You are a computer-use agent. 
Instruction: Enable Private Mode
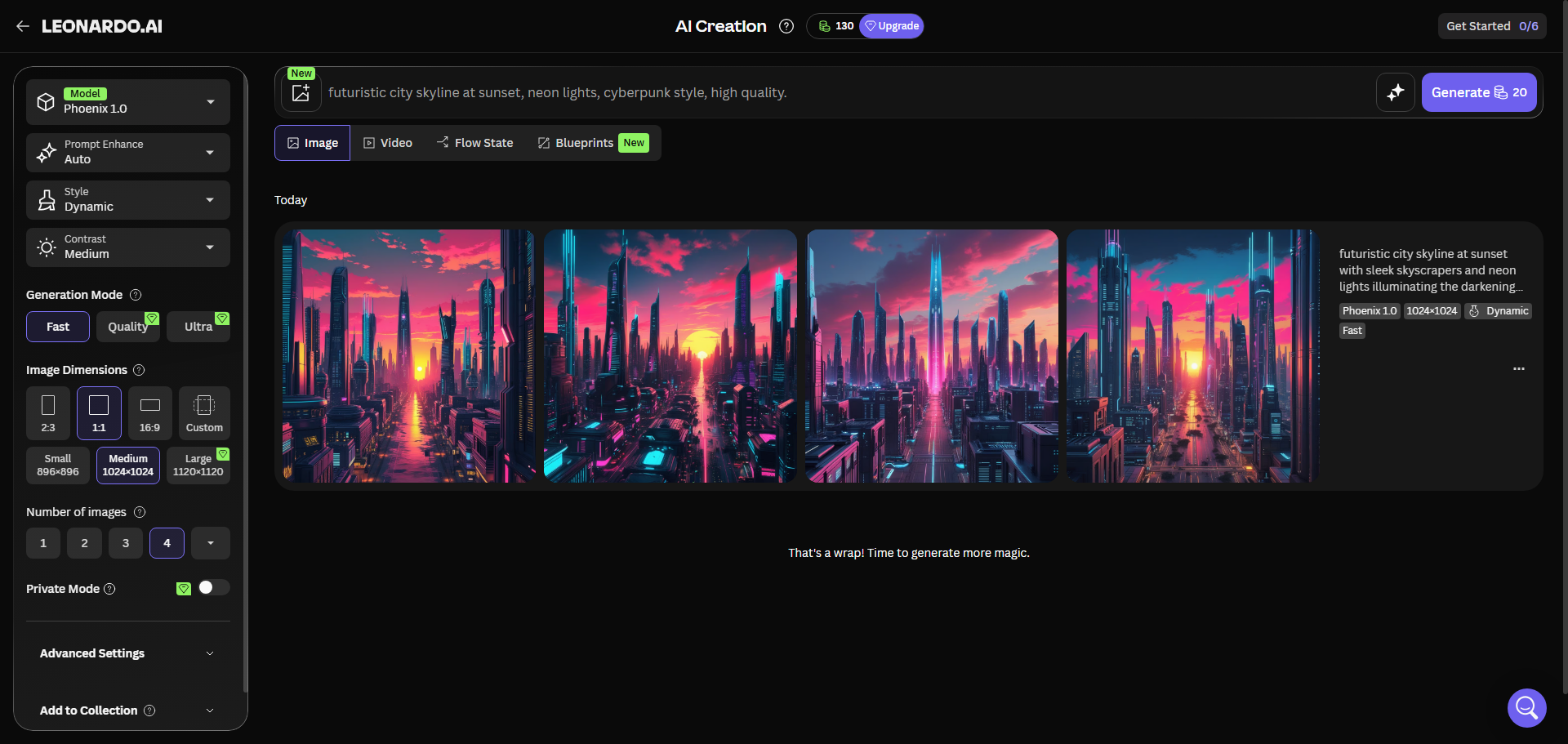(213, 587)
